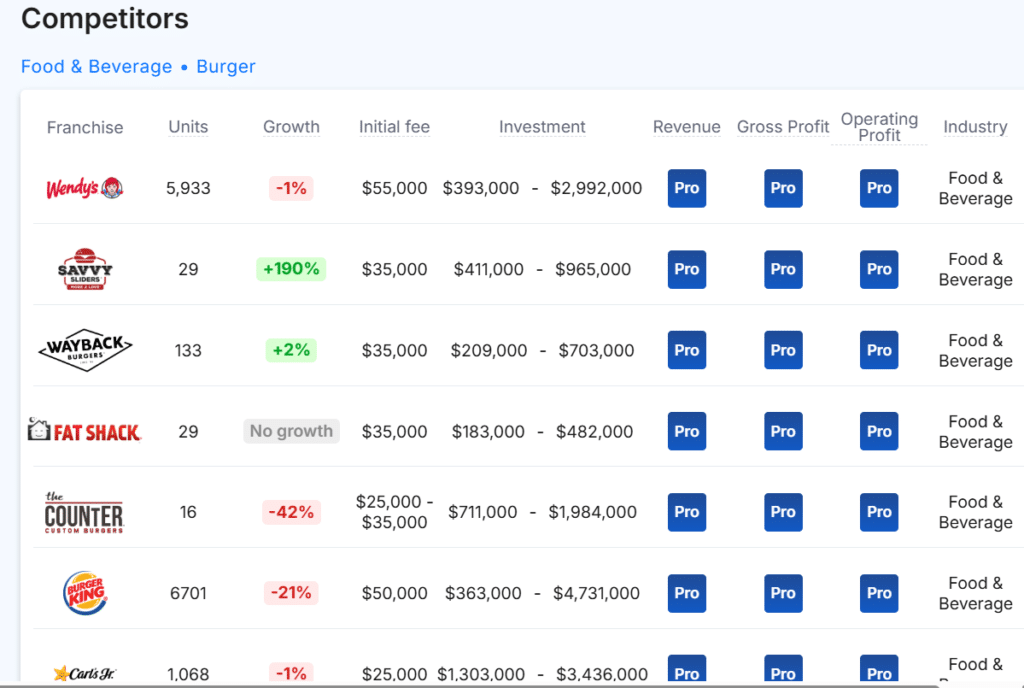Click Revenue Pro badge in the Wayback Burgers row

[x=687, y=350]
